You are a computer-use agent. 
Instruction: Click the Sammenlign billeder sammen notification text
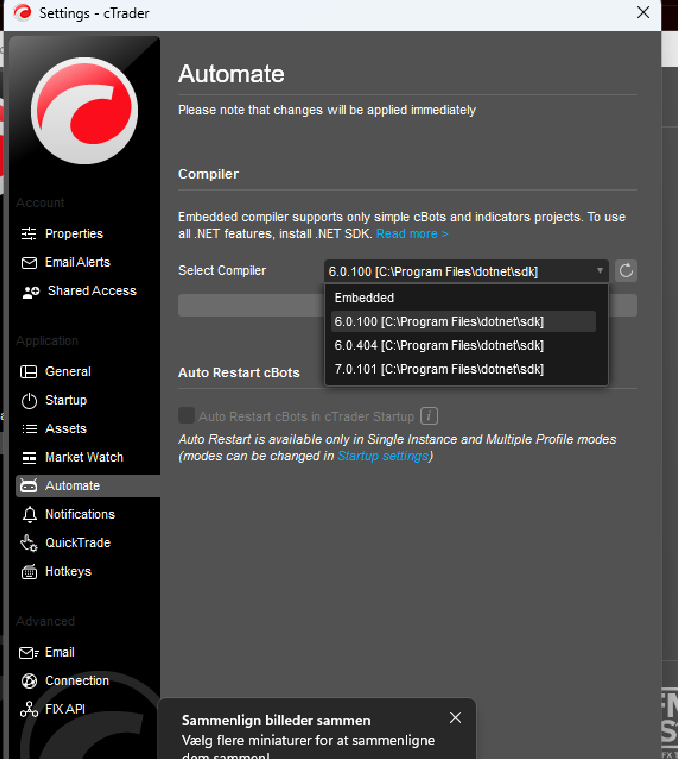click(x=276, y=720)
